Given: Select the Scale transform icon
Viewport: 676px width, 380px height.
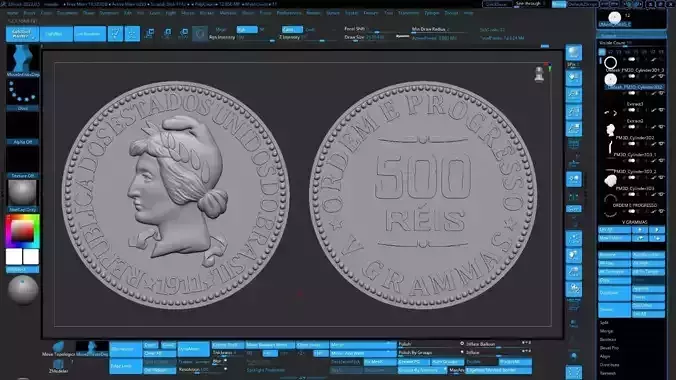Looking at the screenshot, I should coord(167,34).
